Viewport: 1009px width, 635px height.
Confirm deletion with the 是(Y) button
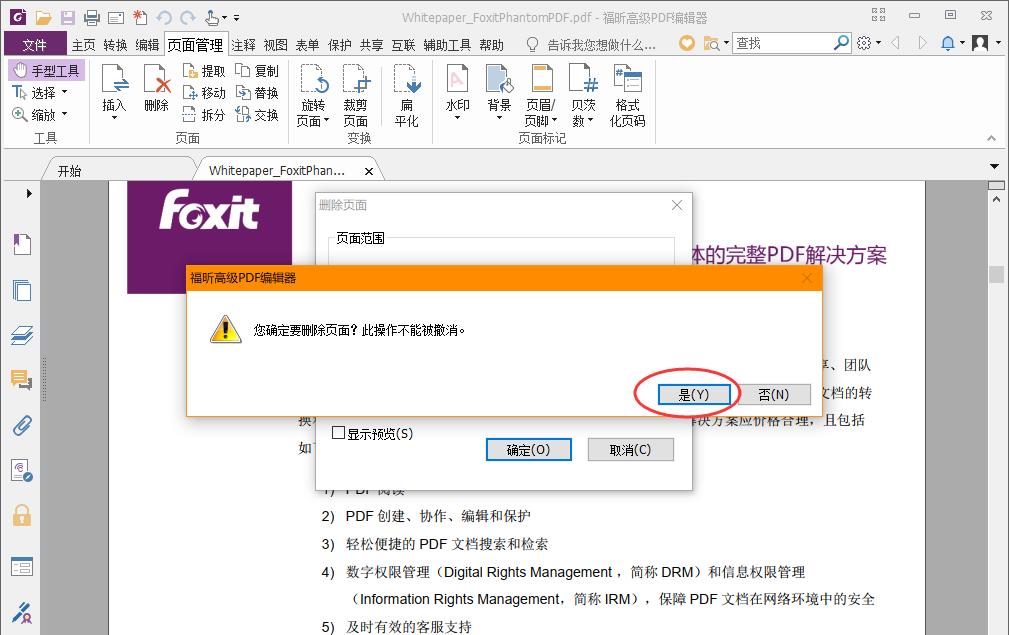(694, 394)
